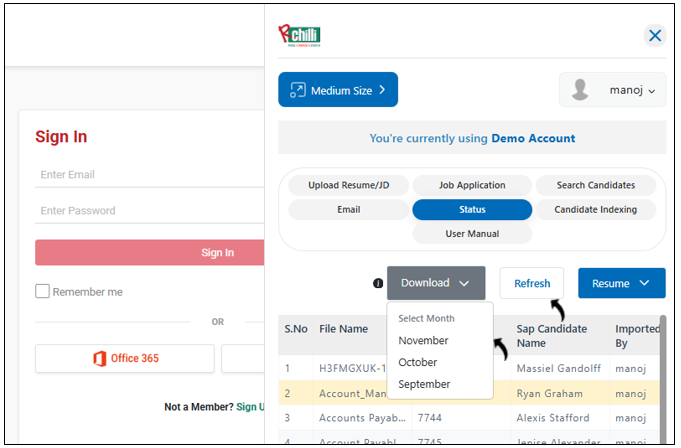This screenshot has width=681, height=448.
Task: Open the Search Candidates tab
Action: coord(596,186)
